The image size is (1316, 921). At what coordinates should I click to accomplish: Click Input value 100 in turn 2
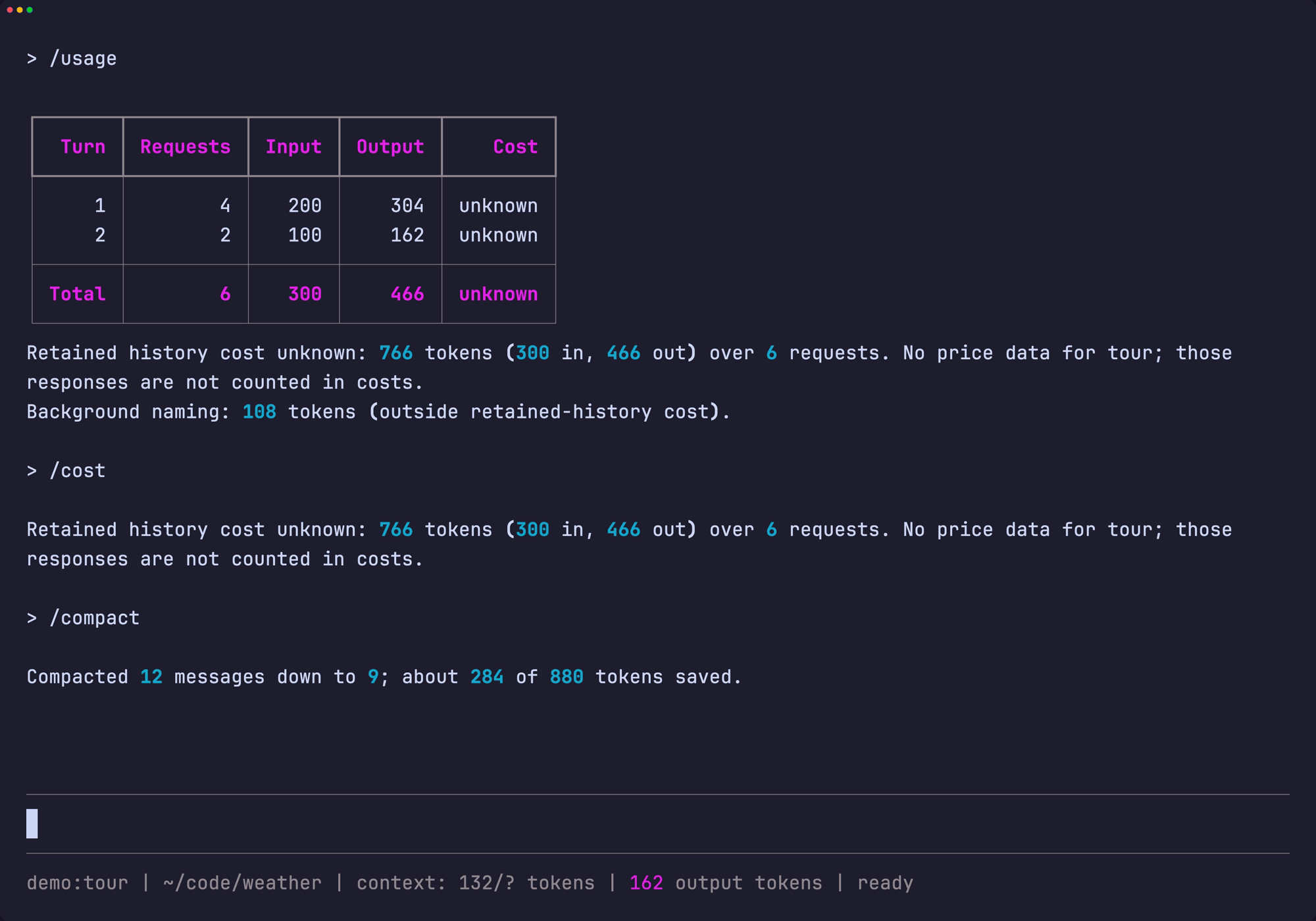305,236
